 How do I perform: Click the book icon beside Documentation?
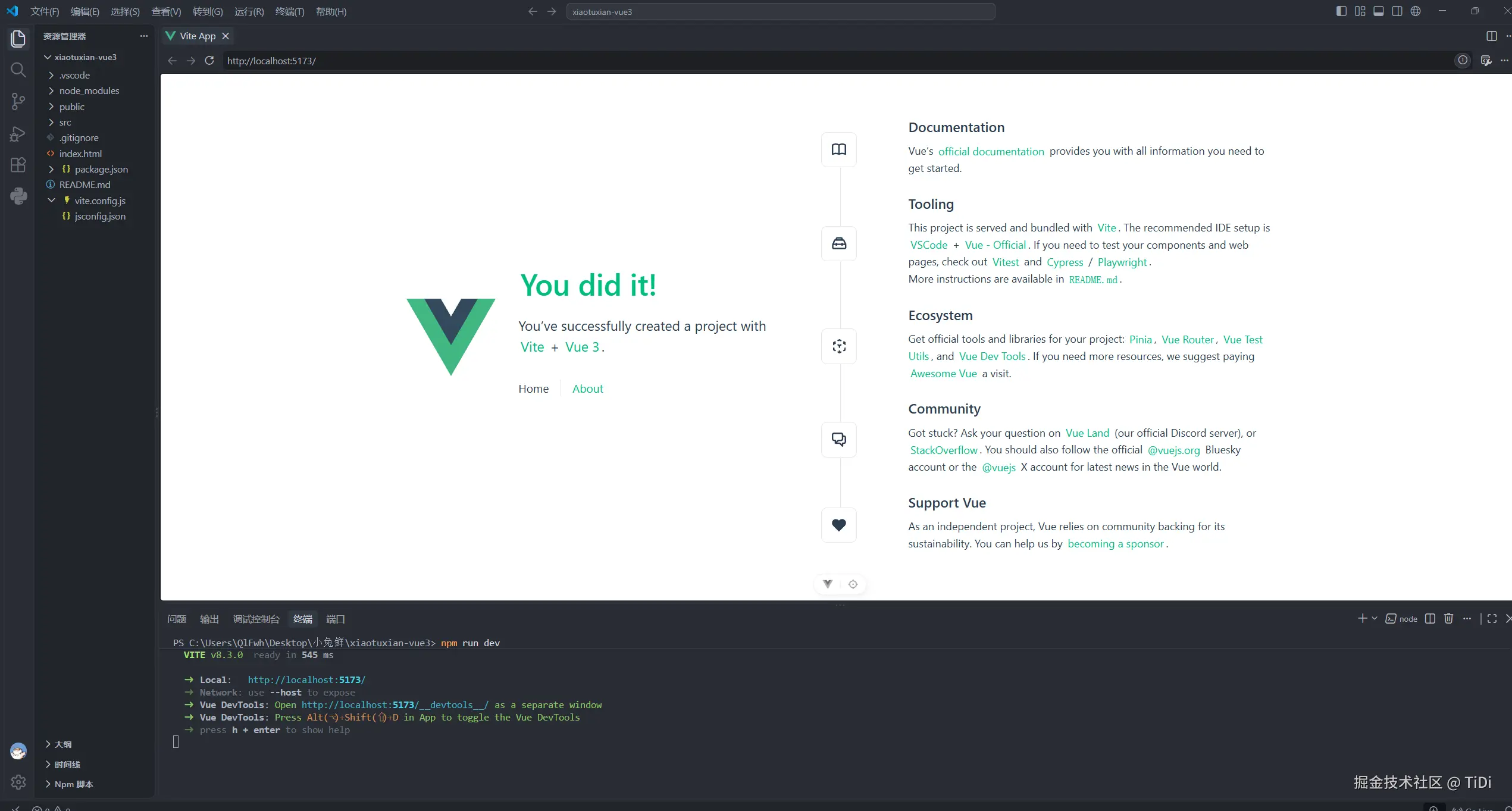[x=839, y=149]
